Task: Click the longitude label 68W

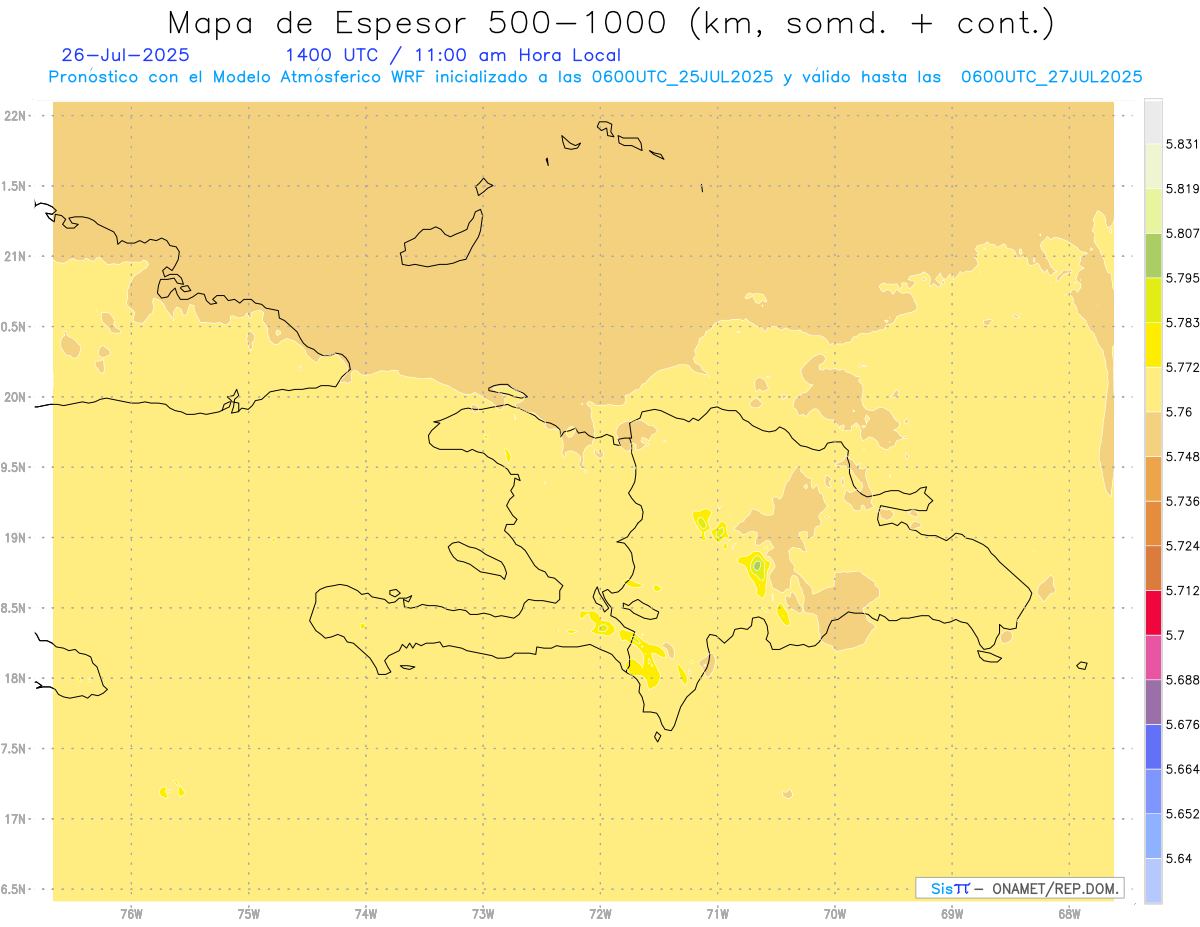Action: (x=1069, y=913)
